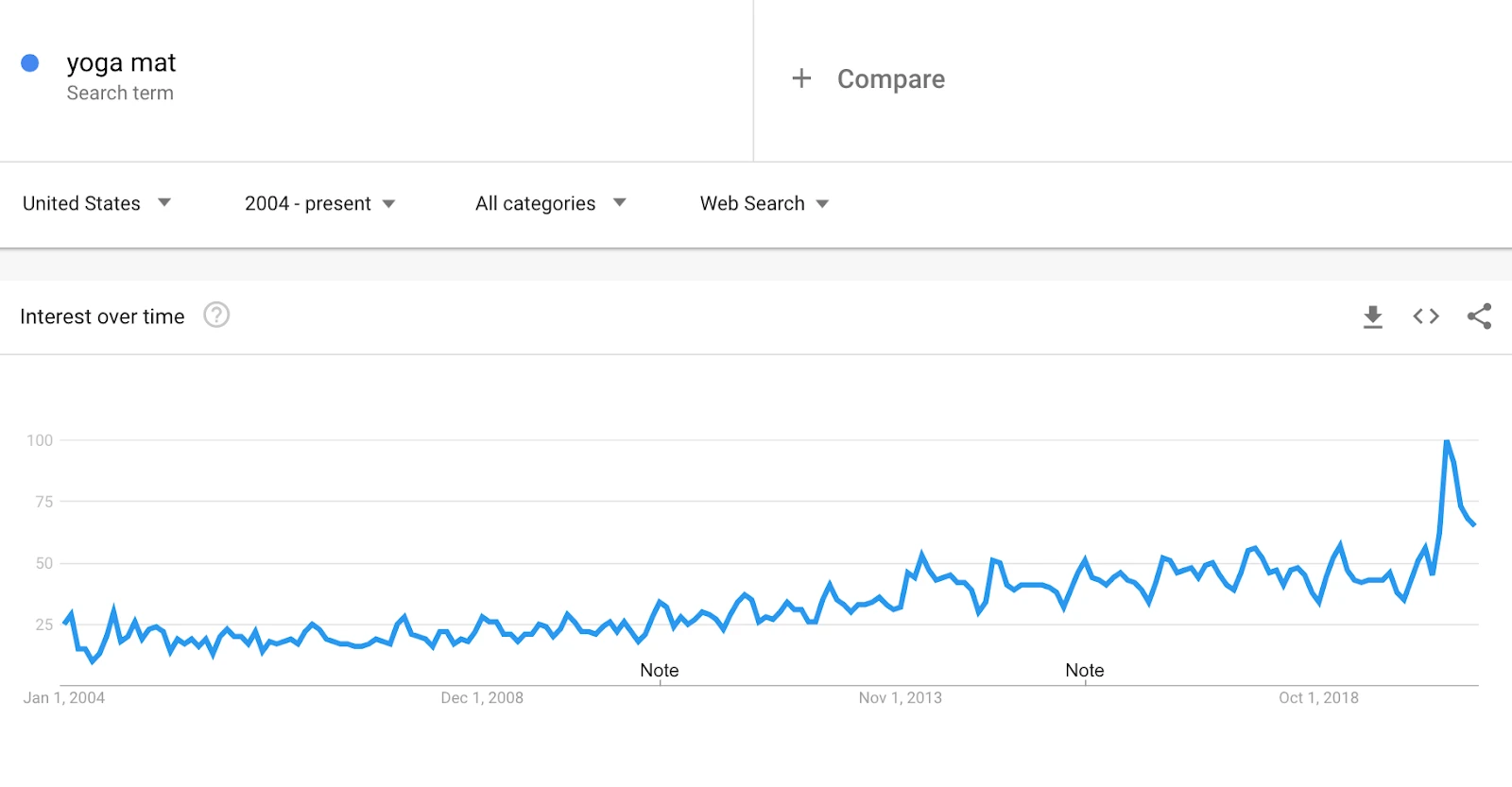Open the United States region filter
The height and width of the screenshot is (787, 1512).
96,203
